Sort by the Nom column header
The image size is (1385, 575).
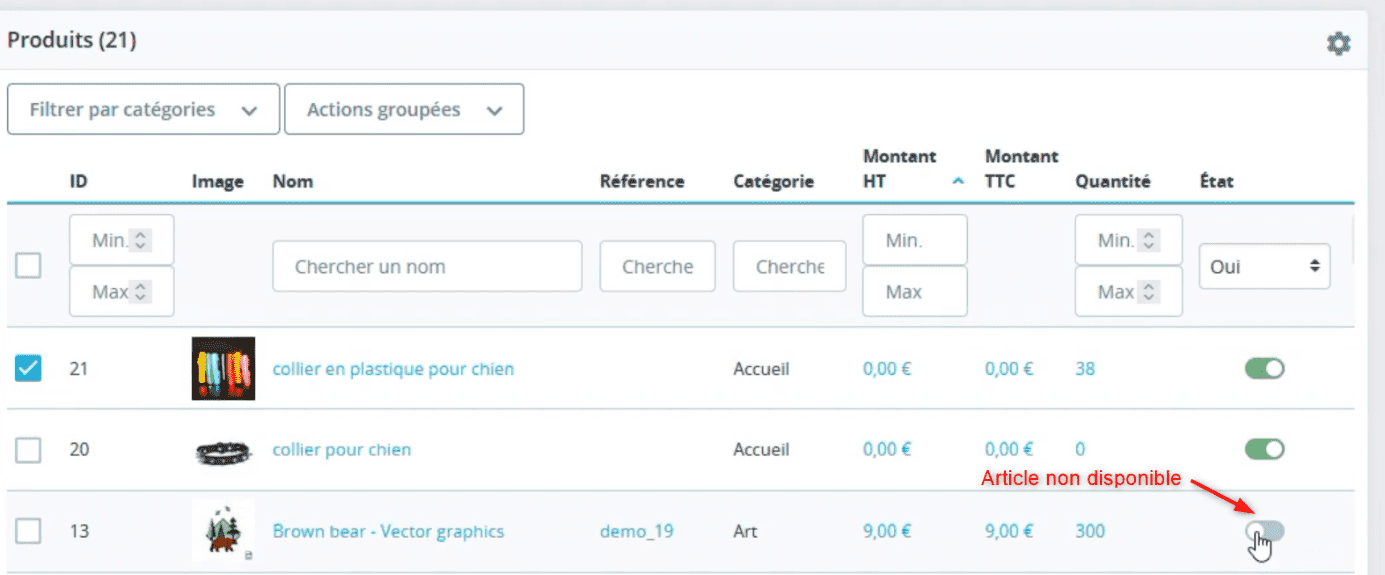click(x=293, y=181)
